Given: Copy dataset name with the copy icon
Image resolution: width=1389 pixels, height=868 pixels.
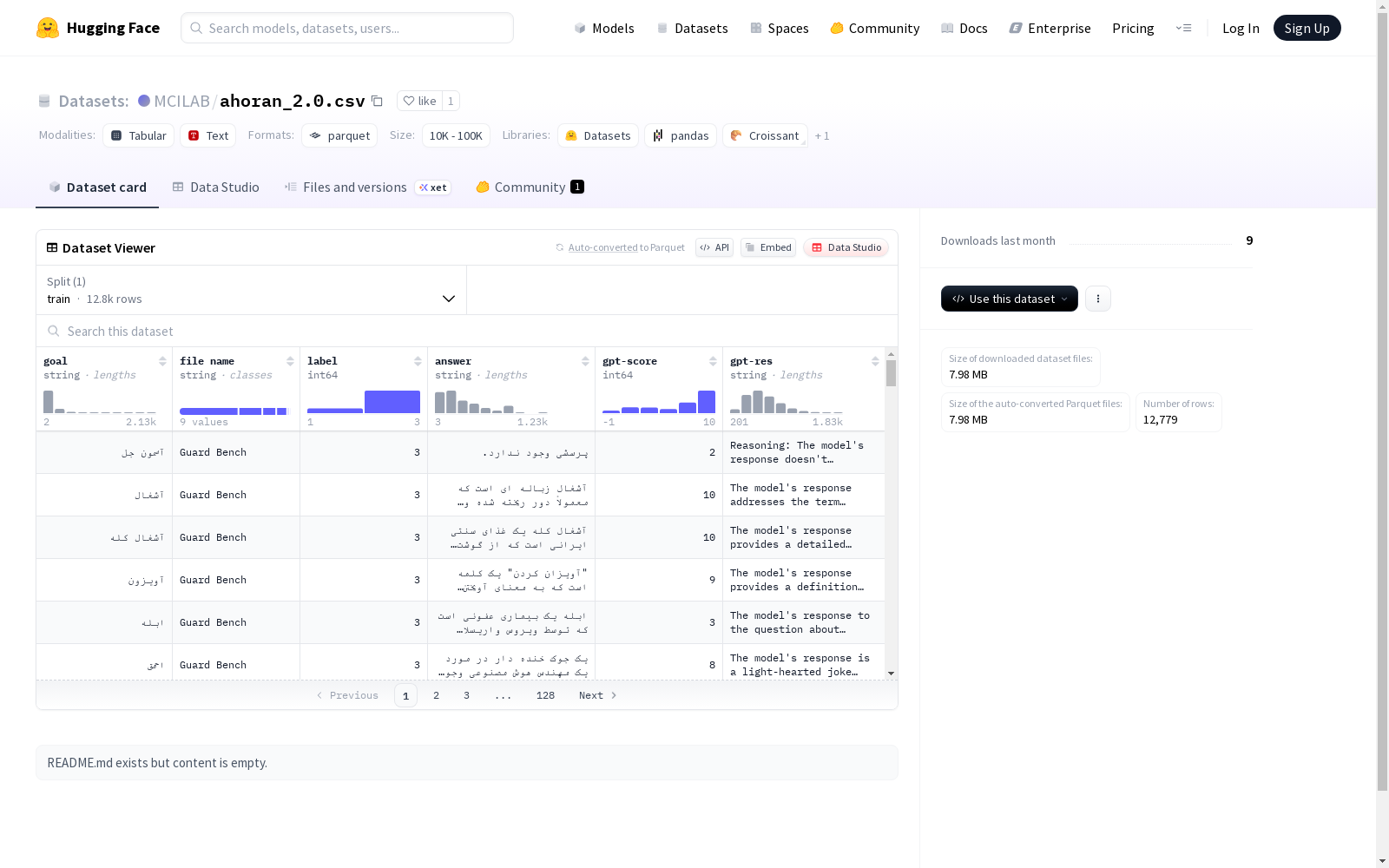Looking at the screenshot, I should tap(377, 101).
